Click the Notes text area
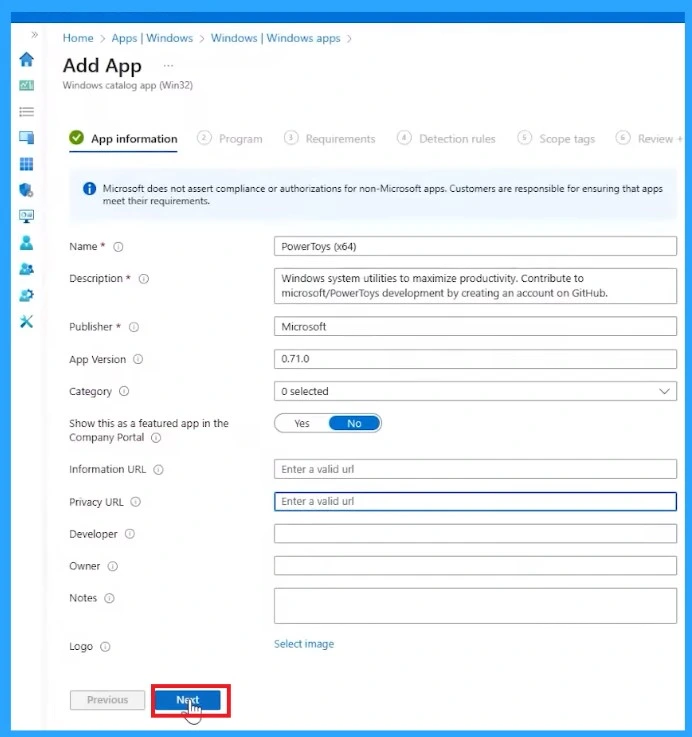 point(475,606)
